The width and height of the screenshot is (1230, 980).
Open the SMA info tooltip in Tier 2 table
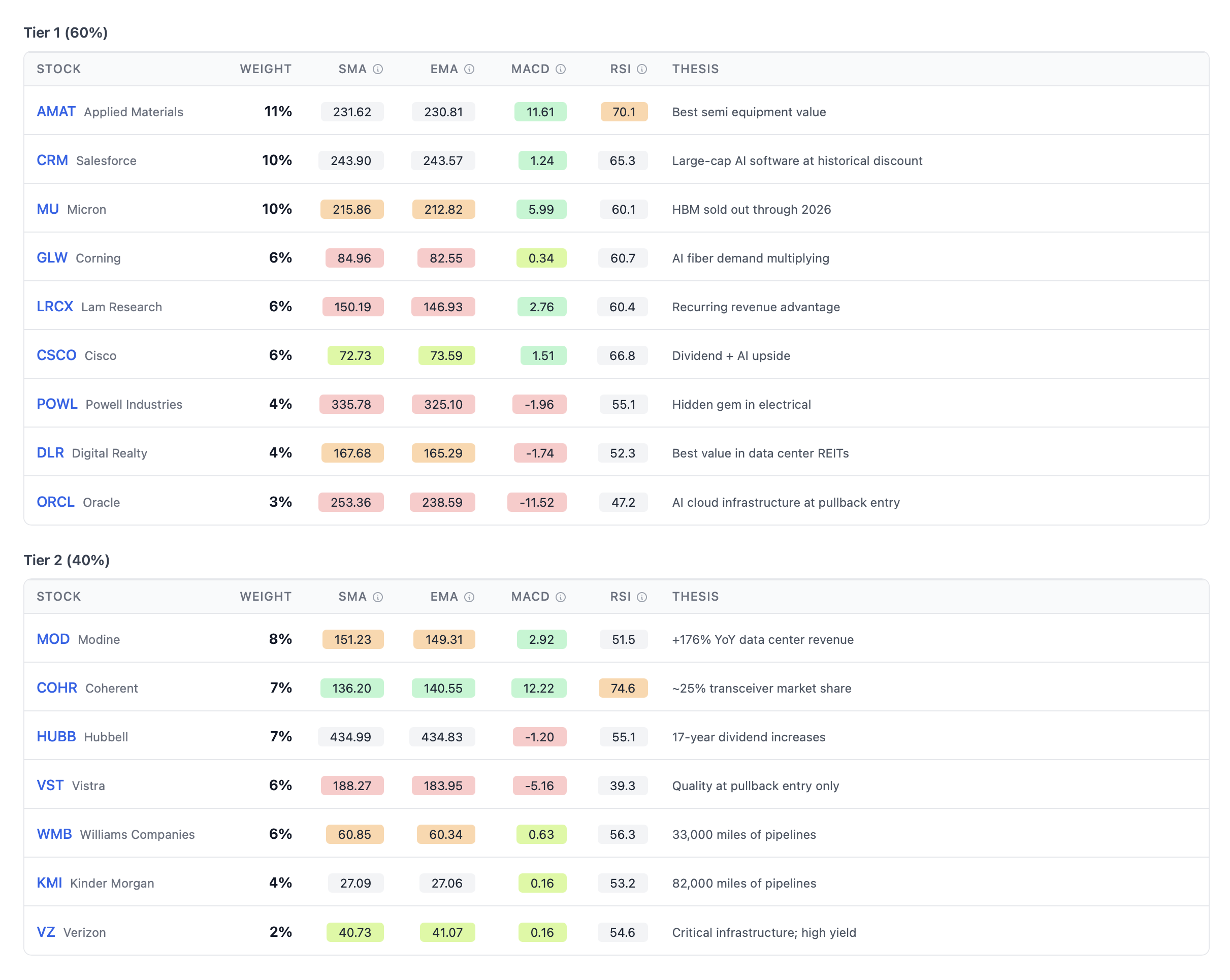378,596
